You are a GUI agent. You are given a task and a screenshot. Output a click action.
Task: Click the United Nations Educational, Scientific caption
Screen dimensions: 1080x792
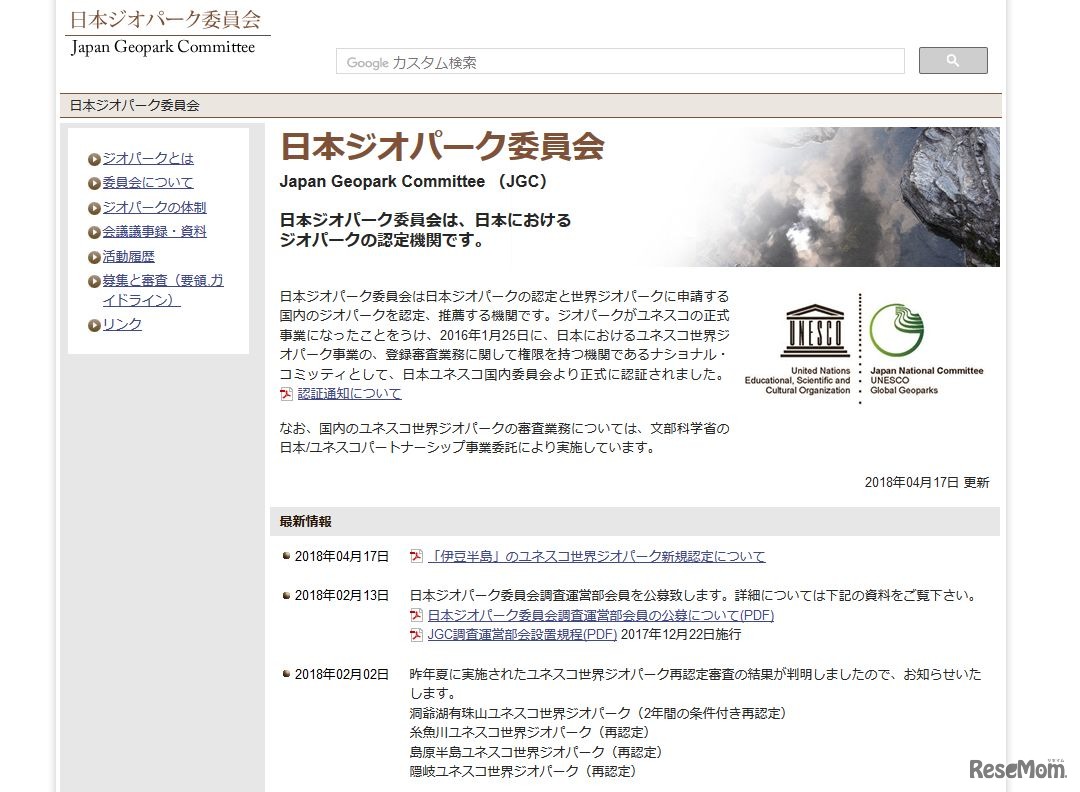click(798, 380)
